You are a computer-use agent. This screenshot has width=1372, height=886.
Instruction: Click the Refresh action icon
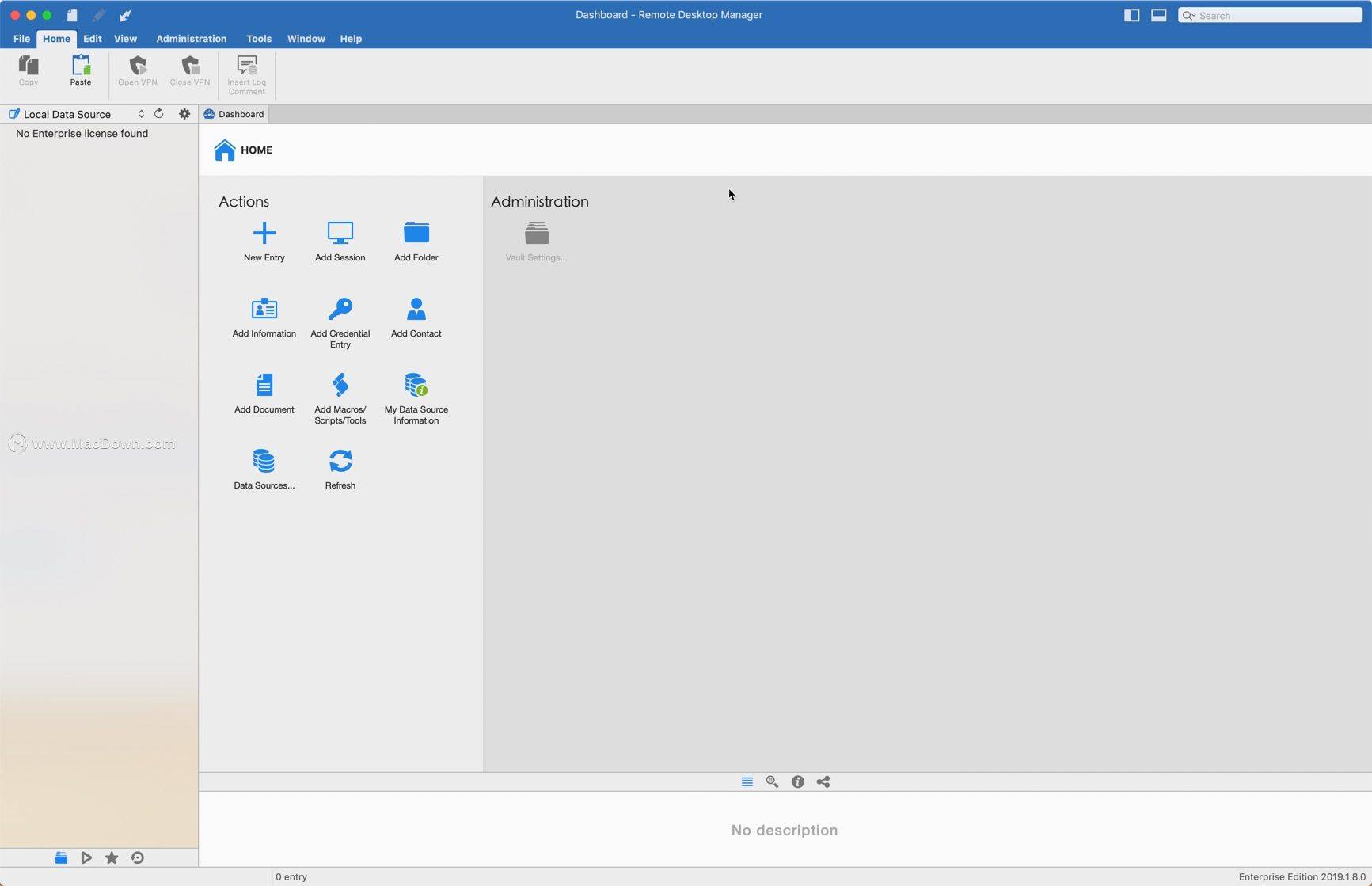(x=340, y=461)
